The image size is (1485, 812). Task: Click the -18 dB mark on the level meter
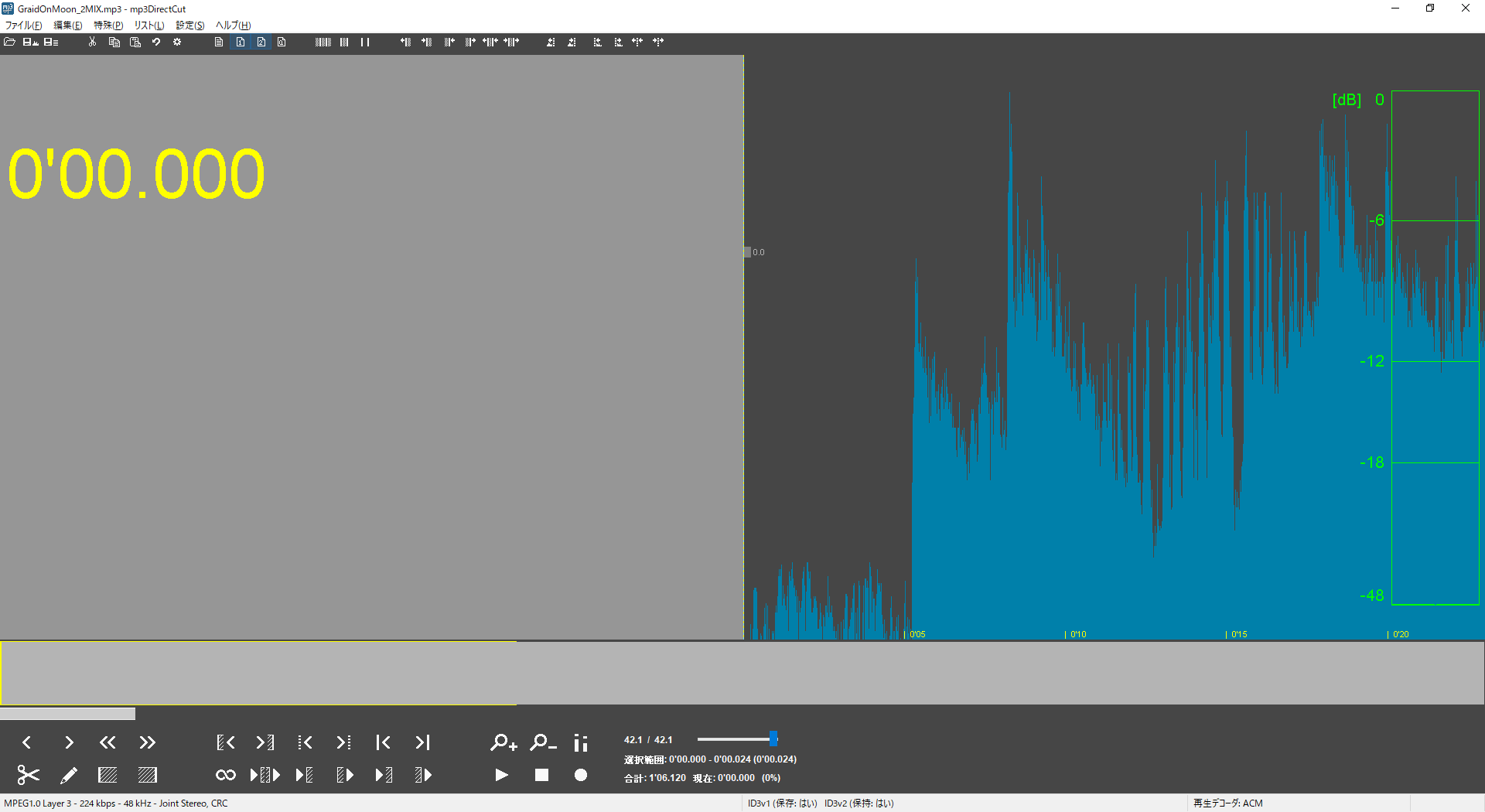tap(1372, 462)
